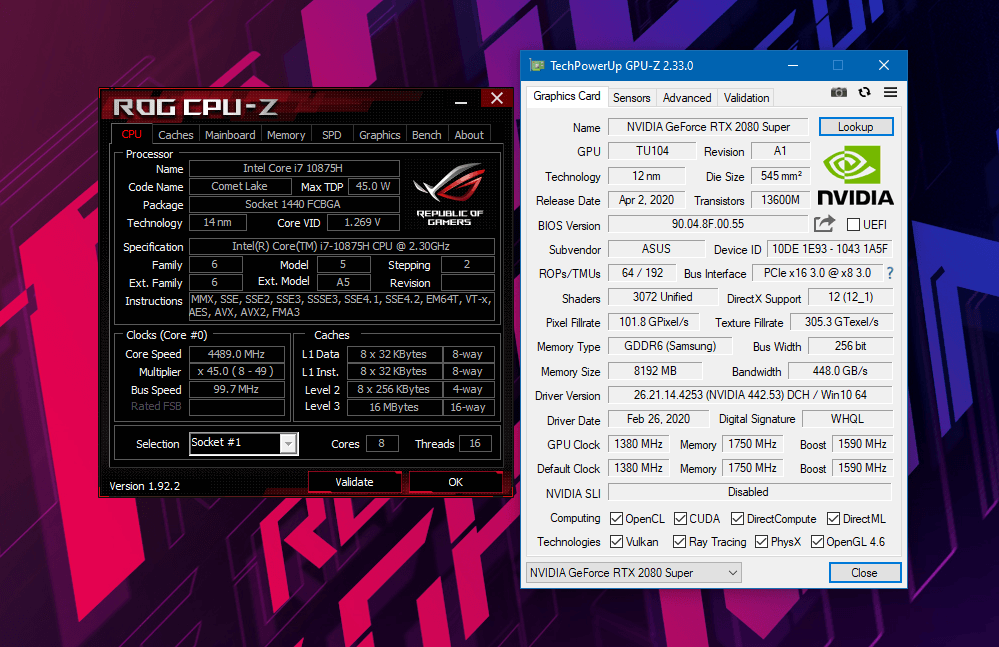Open Bus Interface help via question mark
Image resolution: width=999 pixels, height=647 pixels.
[x=888, y=273]
